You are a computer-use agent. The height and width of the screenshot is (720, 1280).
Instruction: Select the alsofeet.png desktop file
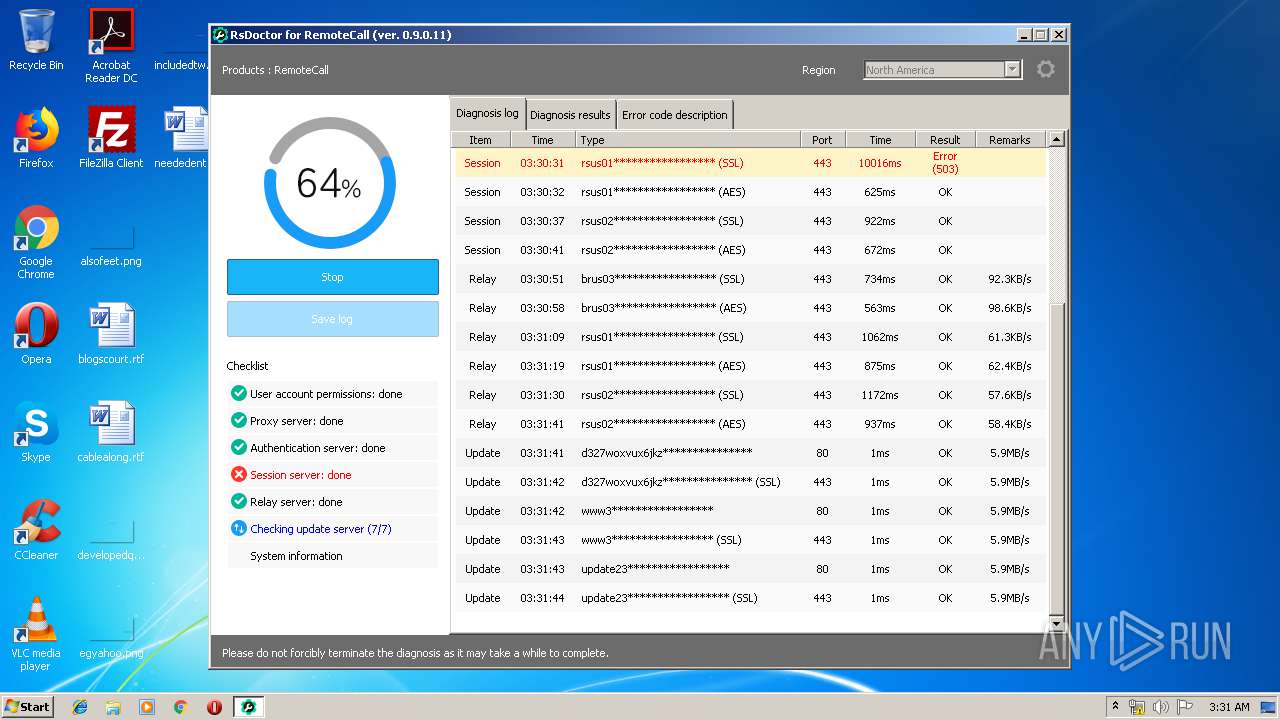click(x=111, y=245)
